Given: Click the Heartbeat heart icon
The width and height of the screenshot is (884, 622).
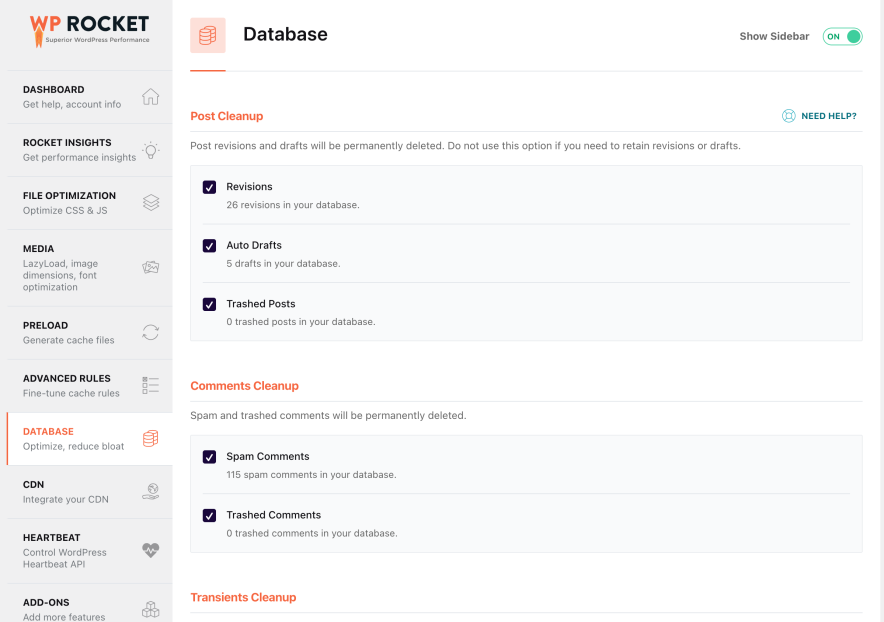Looking at the screenshot, I should click(151, 550).
